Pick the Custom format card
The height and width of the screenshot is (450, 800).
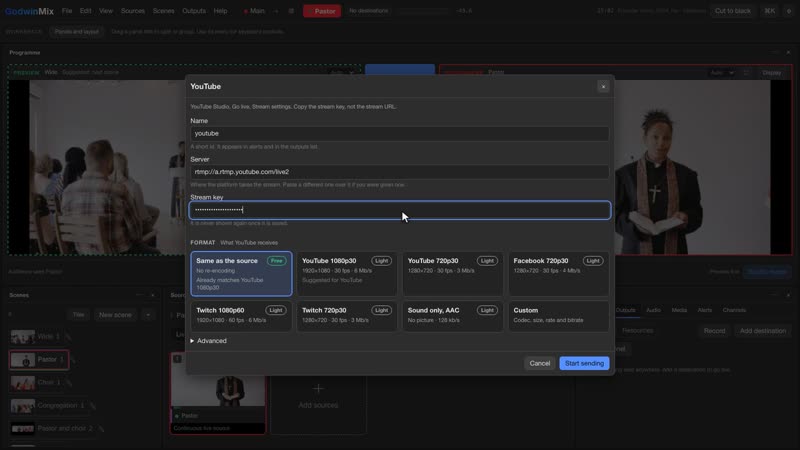click(x=558, y=316)
